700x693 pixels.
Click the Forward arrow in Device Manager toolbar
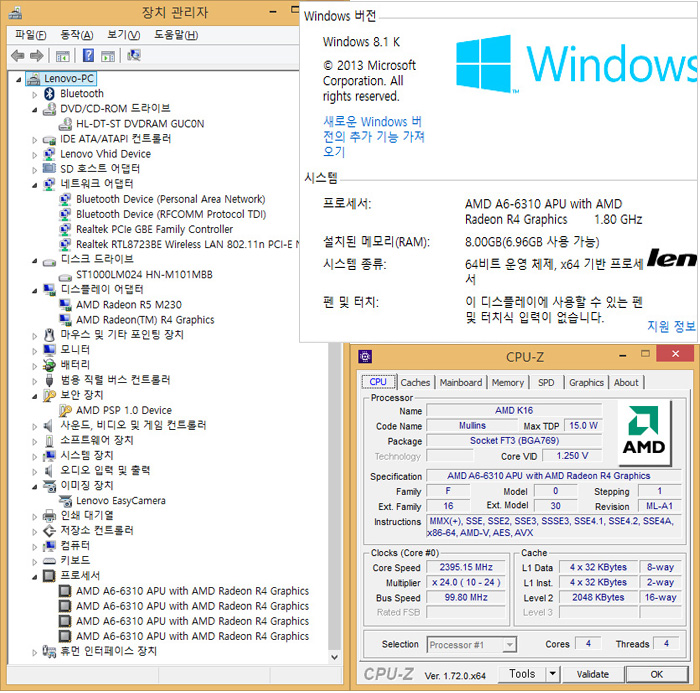(x=37, y=56)
